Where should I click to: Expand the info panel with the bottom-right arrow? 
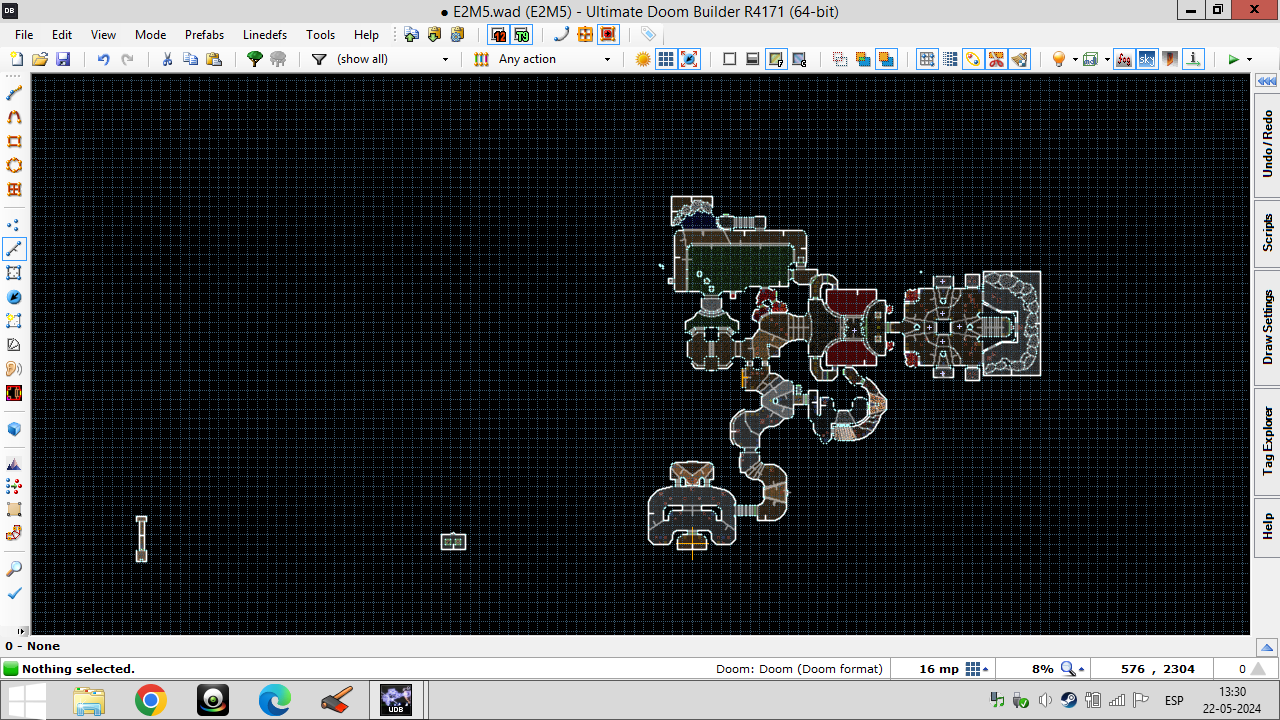tap(1266, 647)
